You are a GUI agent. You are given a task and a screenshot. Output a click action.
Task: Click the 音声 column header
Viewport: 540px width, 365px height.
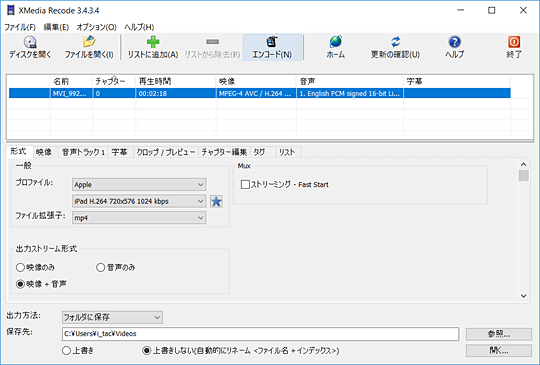tap(350, 82)
